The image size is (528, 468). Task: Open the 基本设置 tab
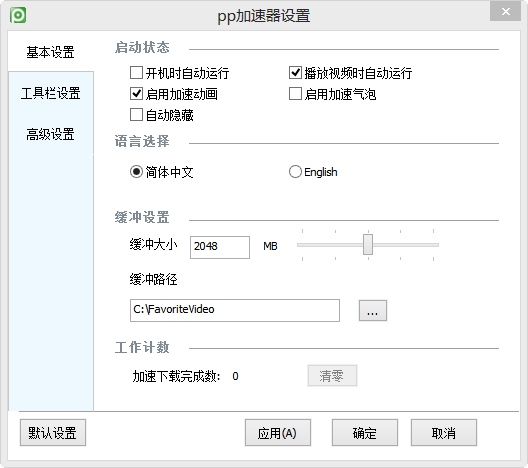click(51, 52)
